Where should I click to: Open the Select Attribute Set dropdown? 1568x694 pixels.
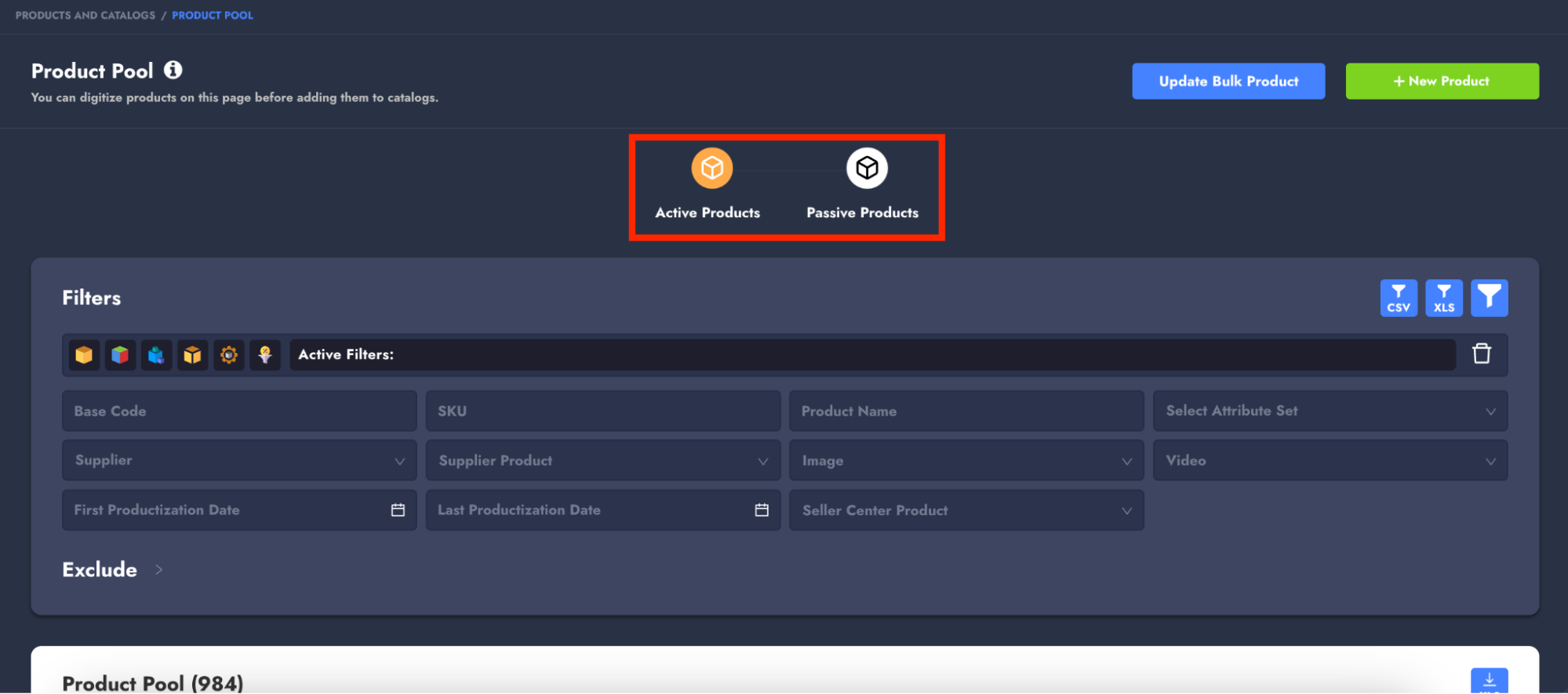coord(1330,411)
